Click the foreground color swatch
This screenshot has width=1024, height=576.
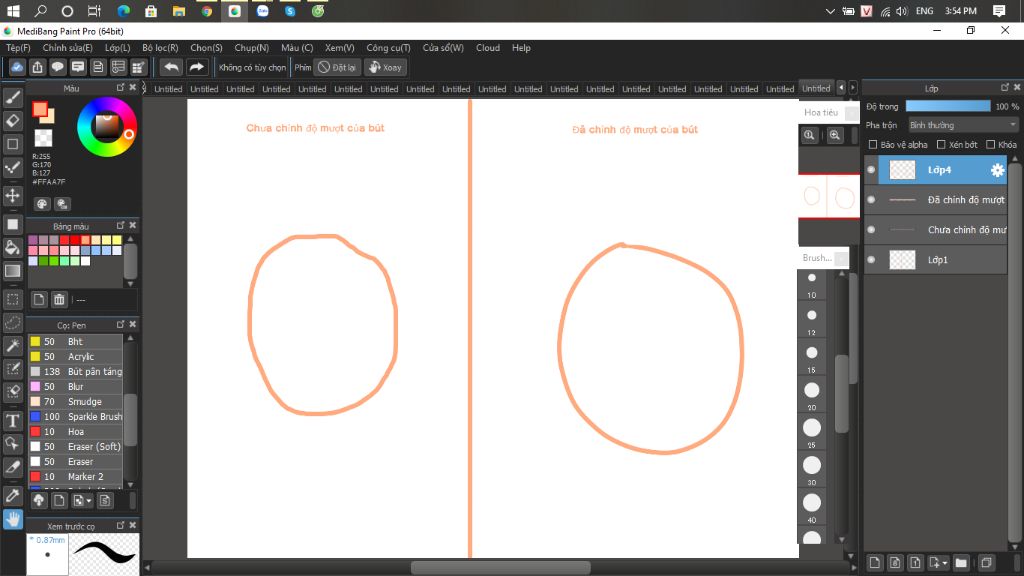[x=40, y=110]
